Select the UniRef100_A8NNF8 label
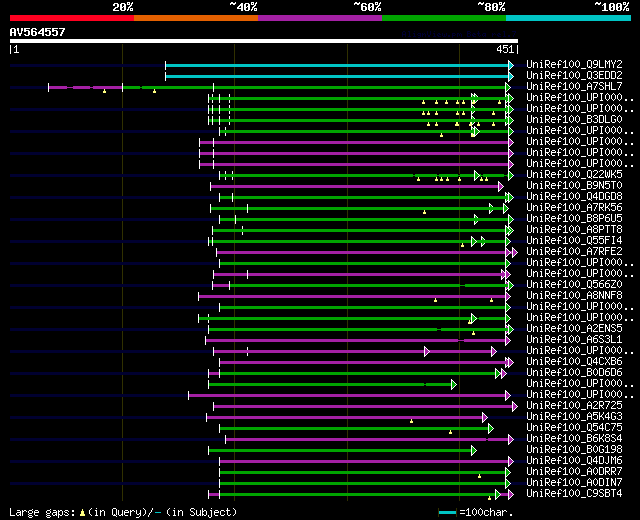 click(x=574, y=296)
